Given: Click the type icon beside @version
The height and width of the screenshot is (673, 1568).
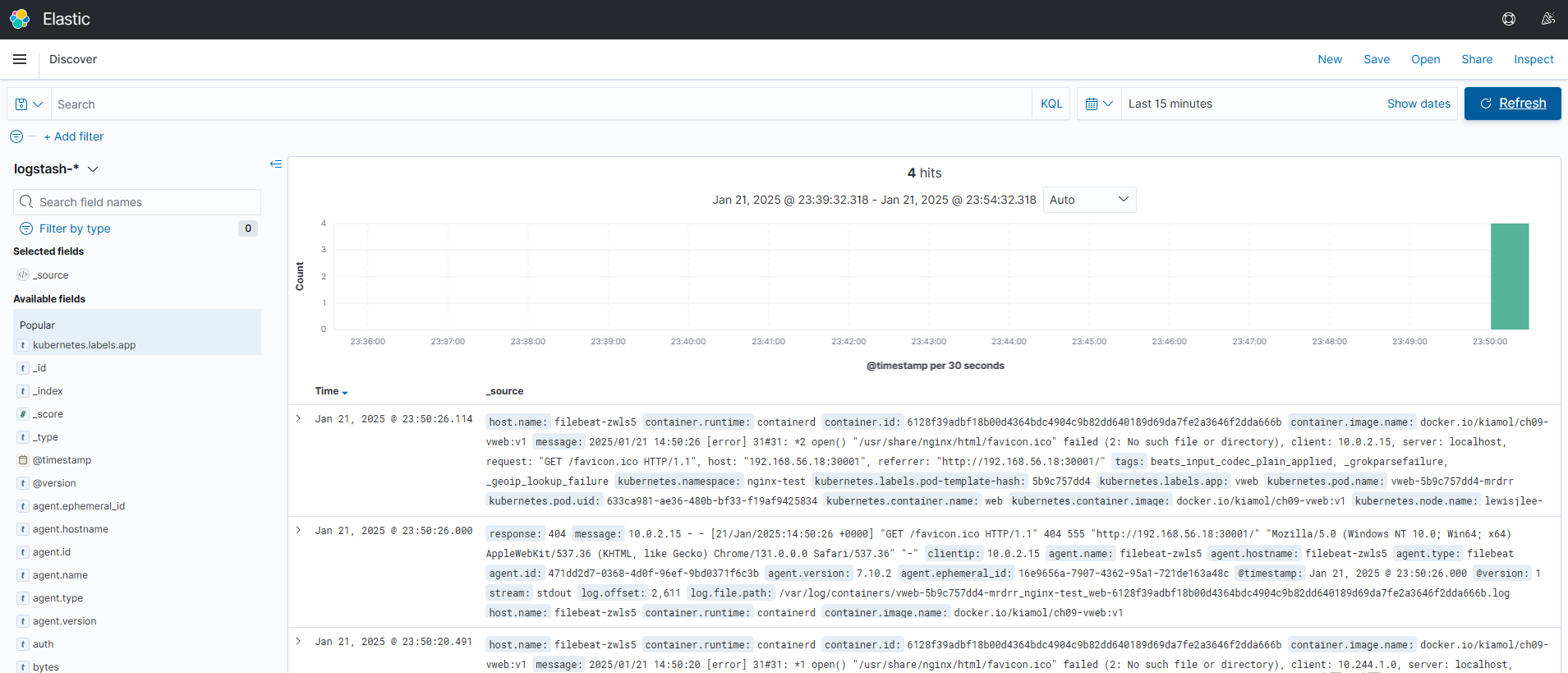Looking at the screenshot, I should coord(23,483).
